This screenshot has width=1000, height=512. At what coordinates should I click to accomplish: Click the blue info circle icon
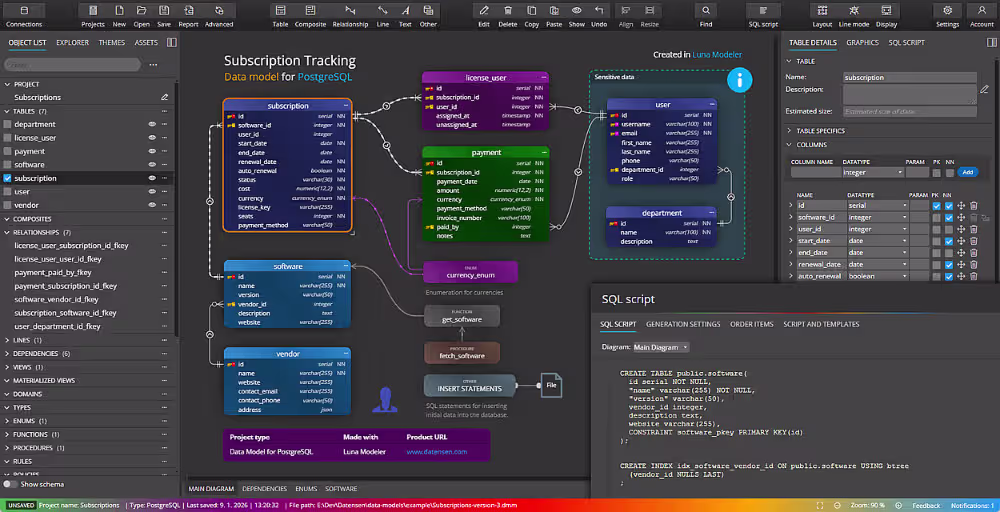[740, 80]
